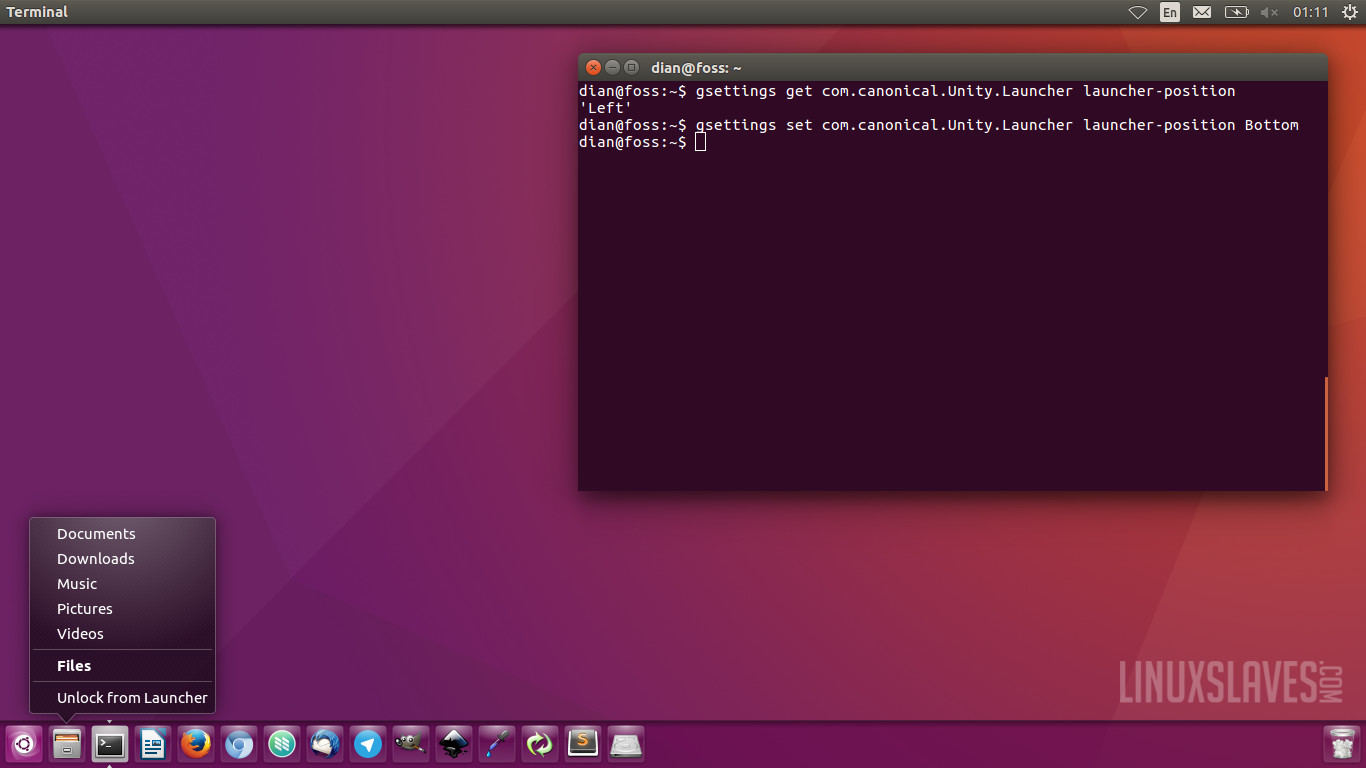Image resolution: width=1366 pixels, height=768 pixels.
Task: Open the messaging envelope indicator
Action: [x=1202, y=12]
